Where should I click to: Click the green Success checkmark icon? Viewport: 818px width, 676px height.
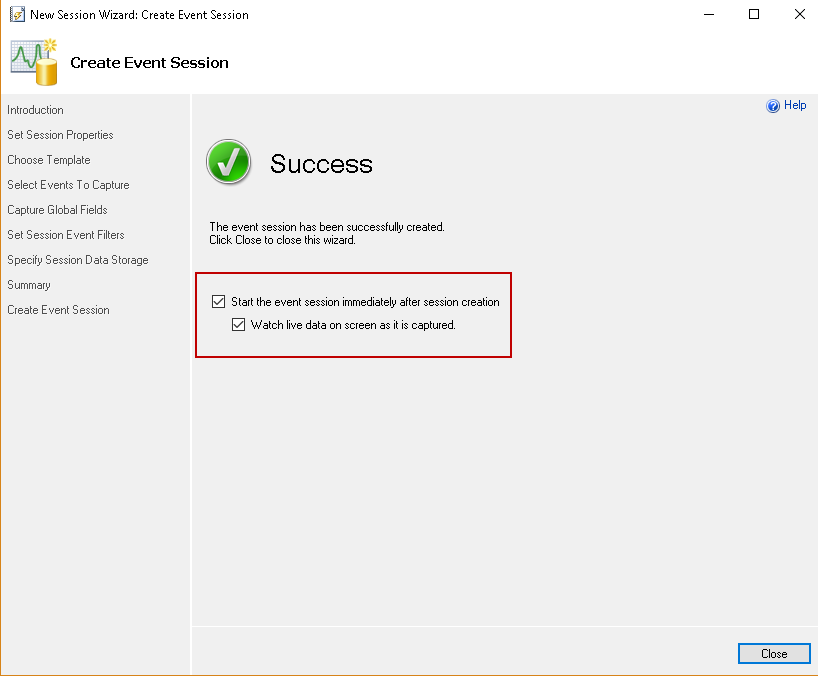(x=228, y=162)
